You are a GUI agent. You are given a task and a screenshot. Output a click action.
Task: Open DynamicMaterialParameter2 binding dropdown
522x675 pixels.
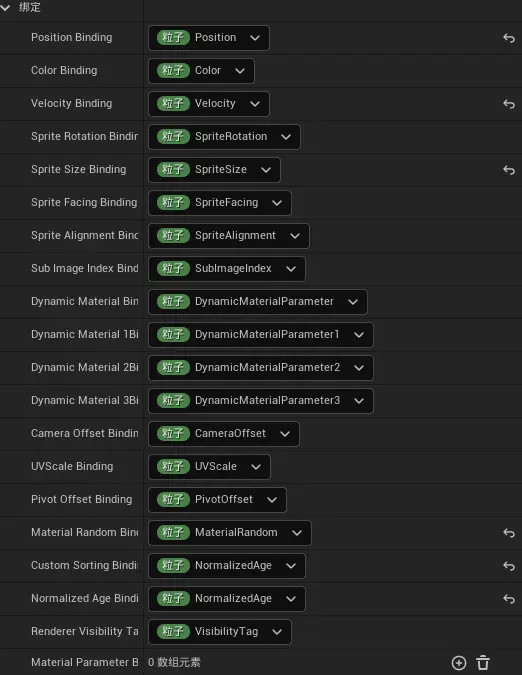261,368
